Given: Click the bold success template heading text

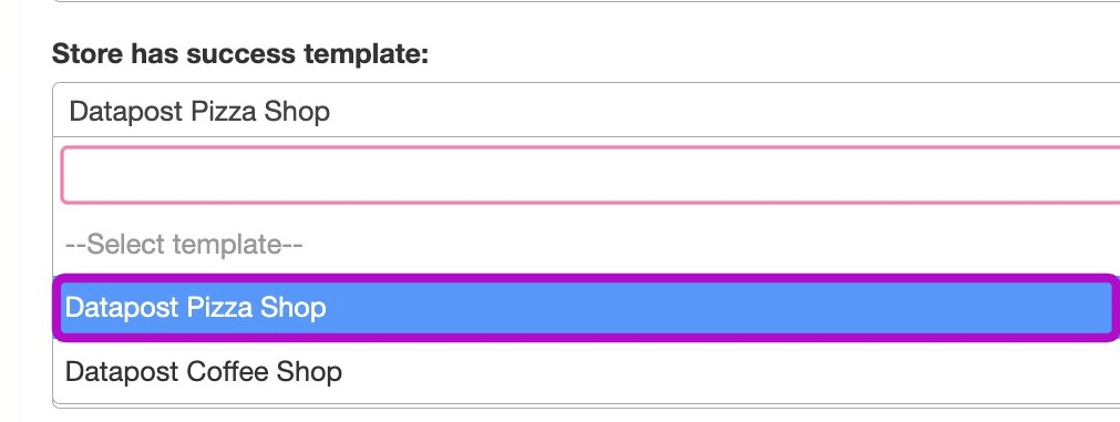Looking at the screenshot, I should (x=240, y=53).
